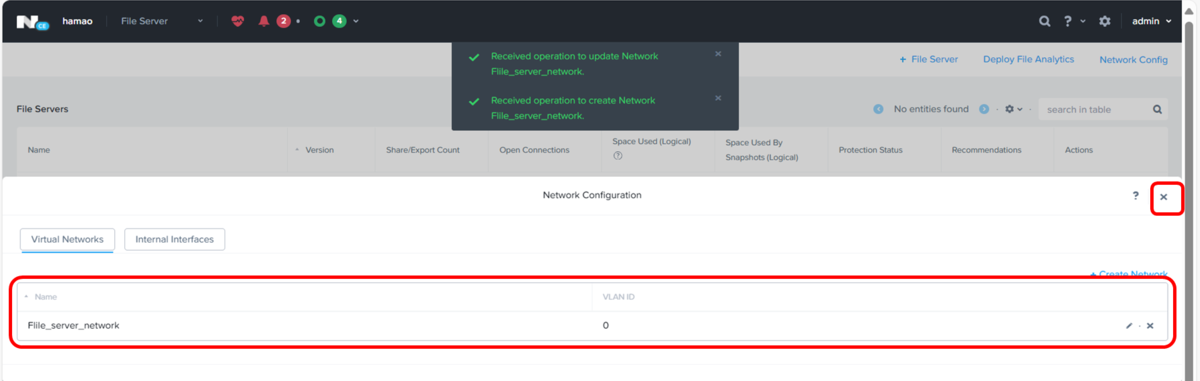The width and height of the screenshot is (1200, 381).
Task: Sort networks by Name column
Action: (45, 297)
